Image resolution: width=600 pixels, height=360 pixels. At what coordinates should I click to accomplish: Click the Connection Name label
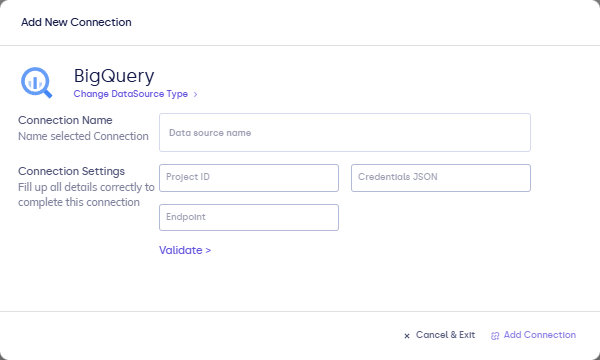(x=65, y=120)
